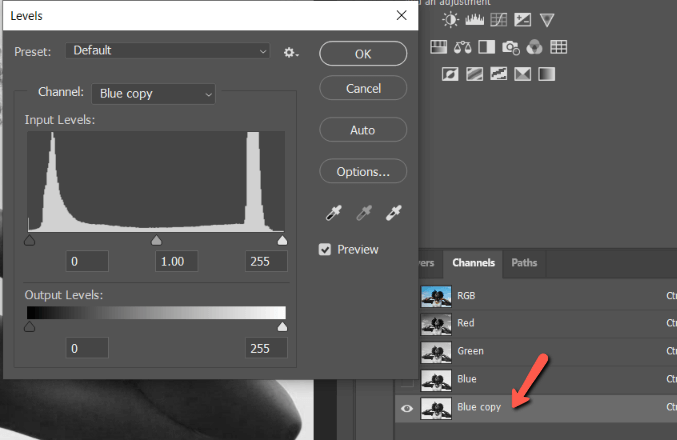Expand the Channel dropdown showing Blue copy
This screenshot has width=677, height=440.
click(x=153, y=94)
